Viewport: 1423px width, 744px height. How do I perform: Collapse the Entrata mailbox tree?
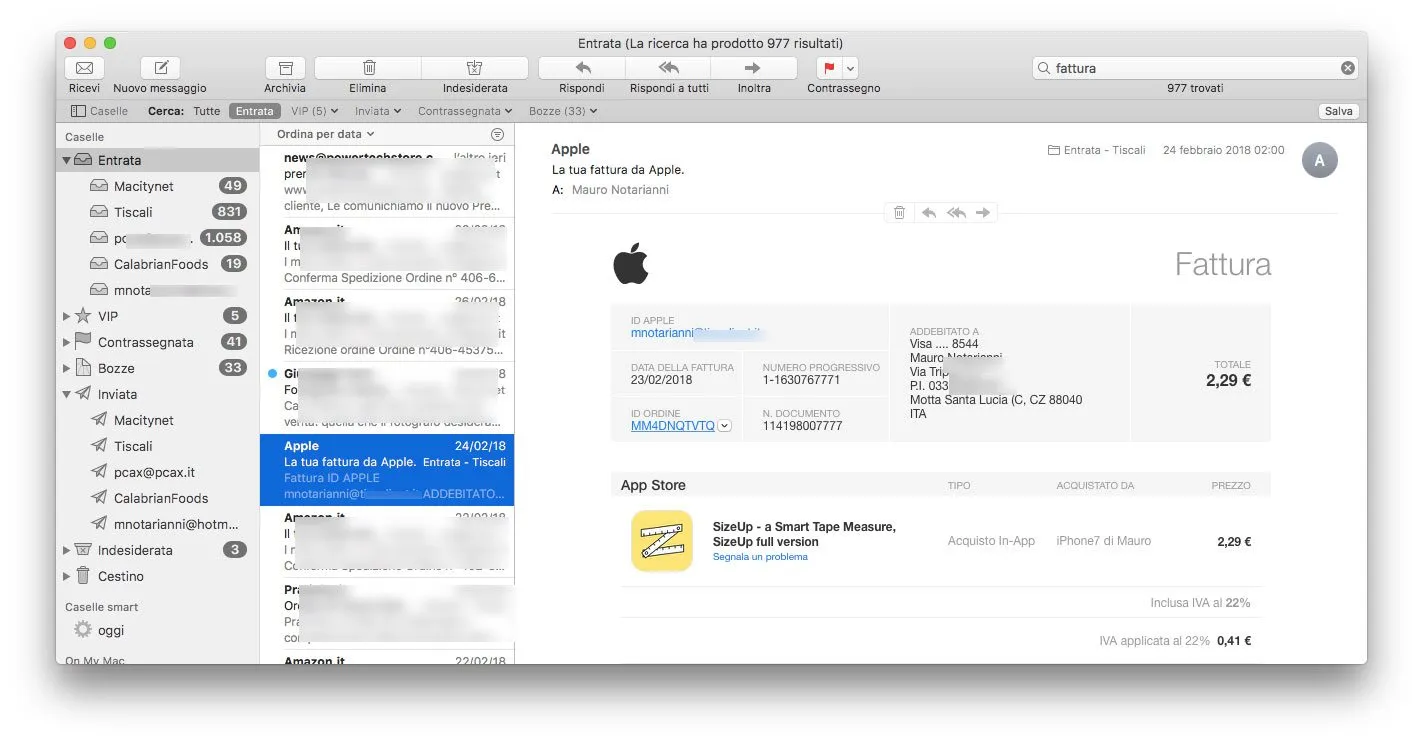click(x=67, y=158)
